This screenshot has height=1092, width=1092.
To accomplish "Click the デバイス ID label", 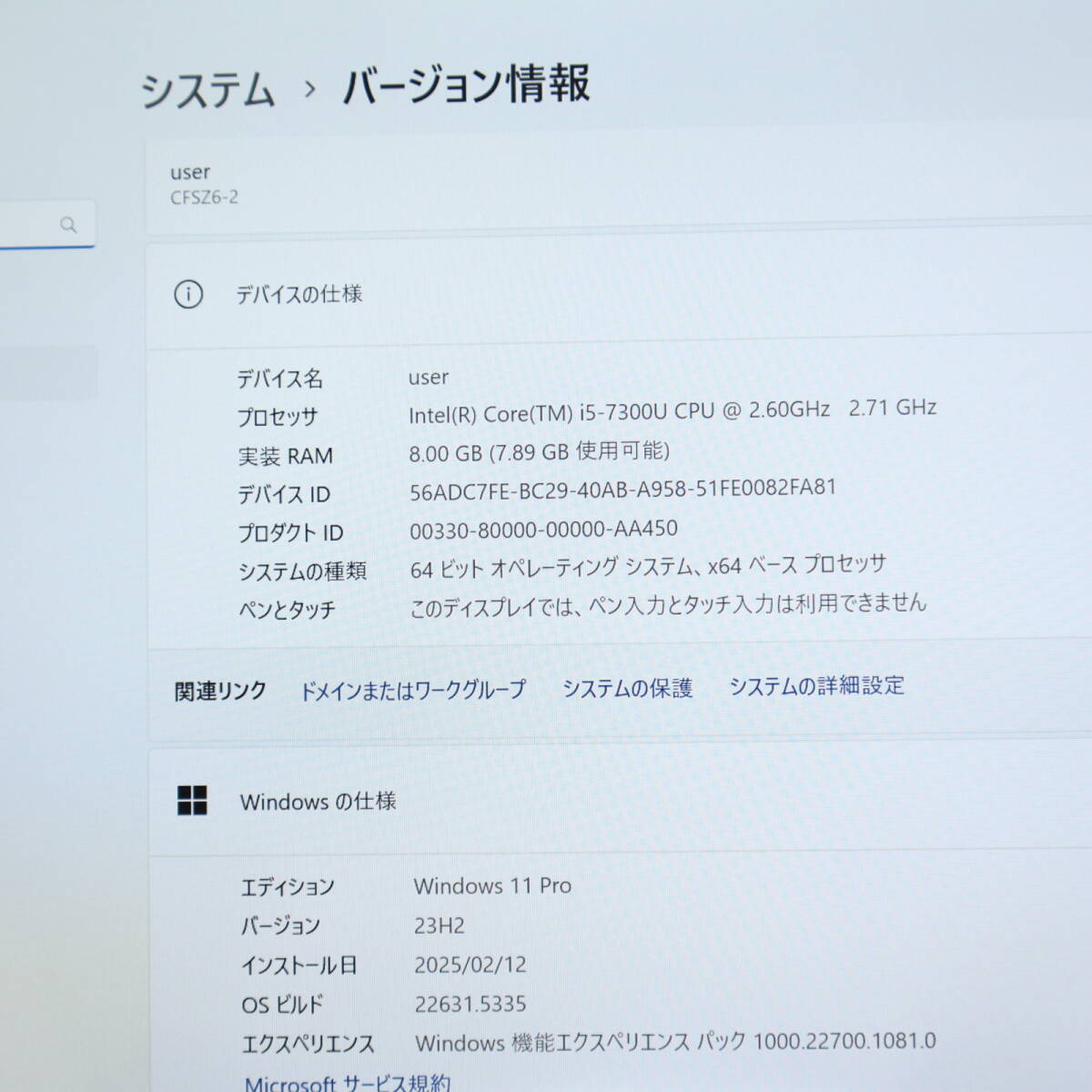I will 284,494.
